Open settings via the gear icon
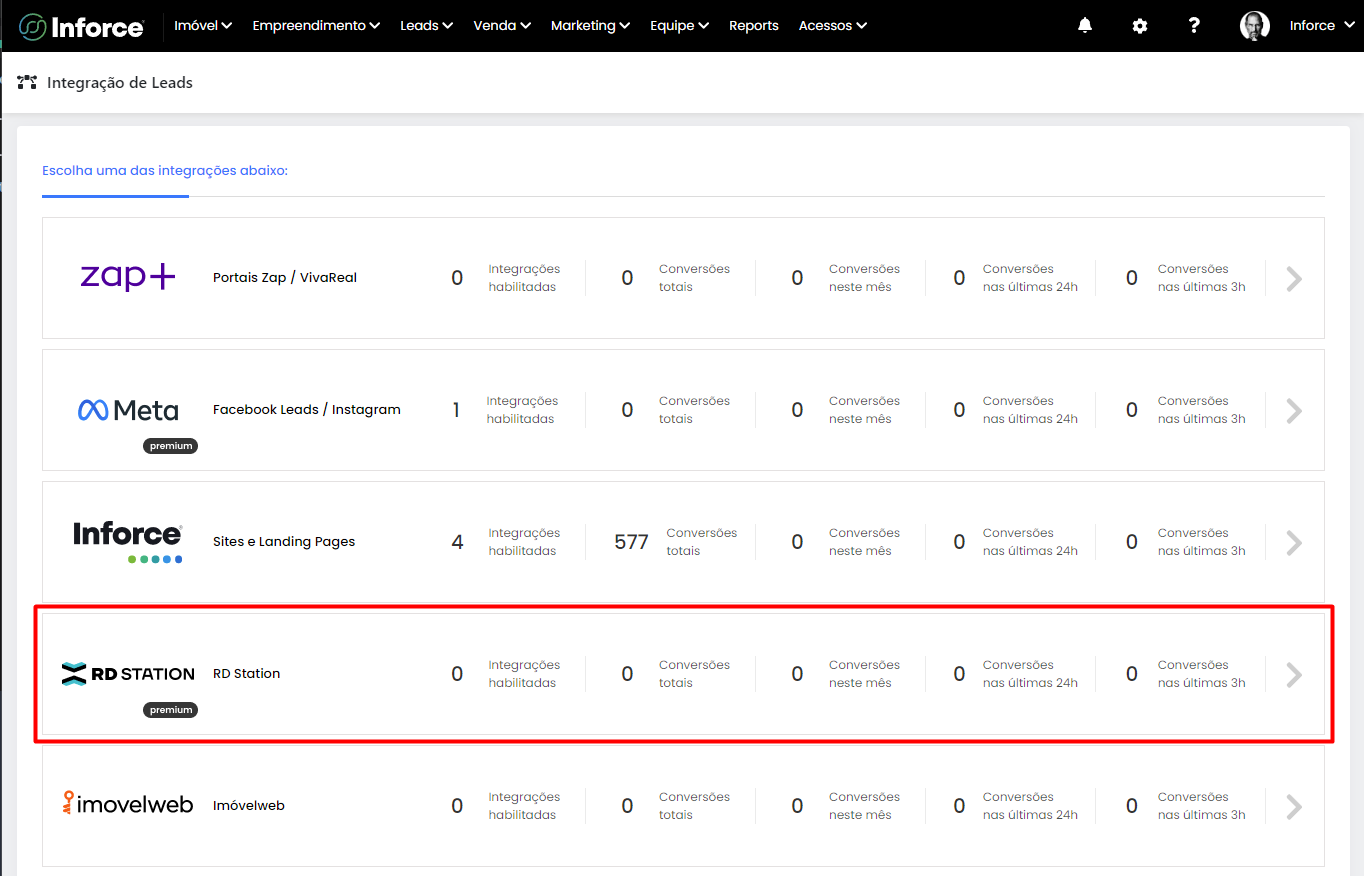The height and width of the screenshot is (876, 1364). point(1140,26)
